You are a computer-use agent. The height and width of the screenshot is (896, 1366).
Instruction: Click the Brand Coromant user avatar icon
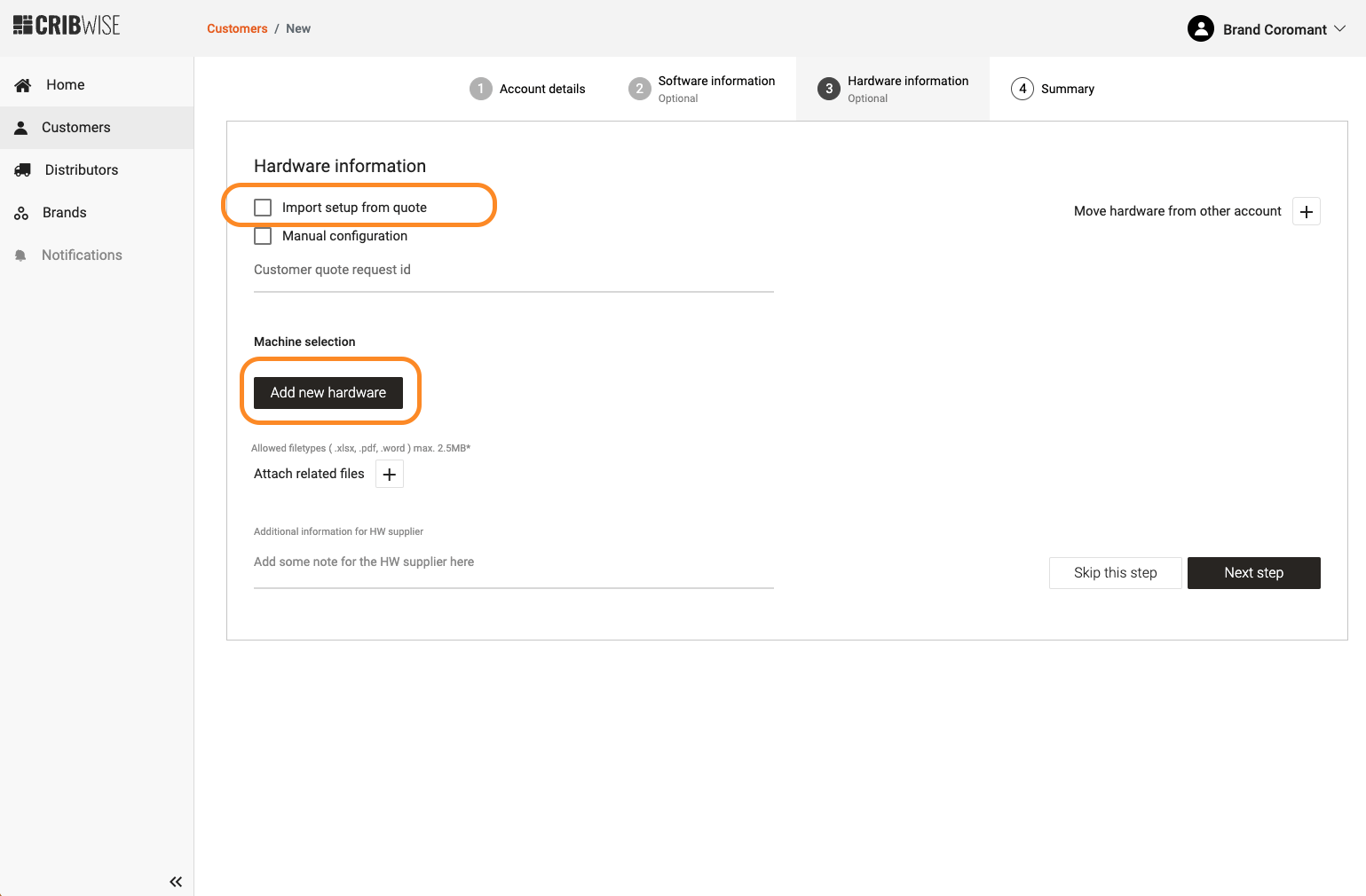click(x=1200, y=29)
